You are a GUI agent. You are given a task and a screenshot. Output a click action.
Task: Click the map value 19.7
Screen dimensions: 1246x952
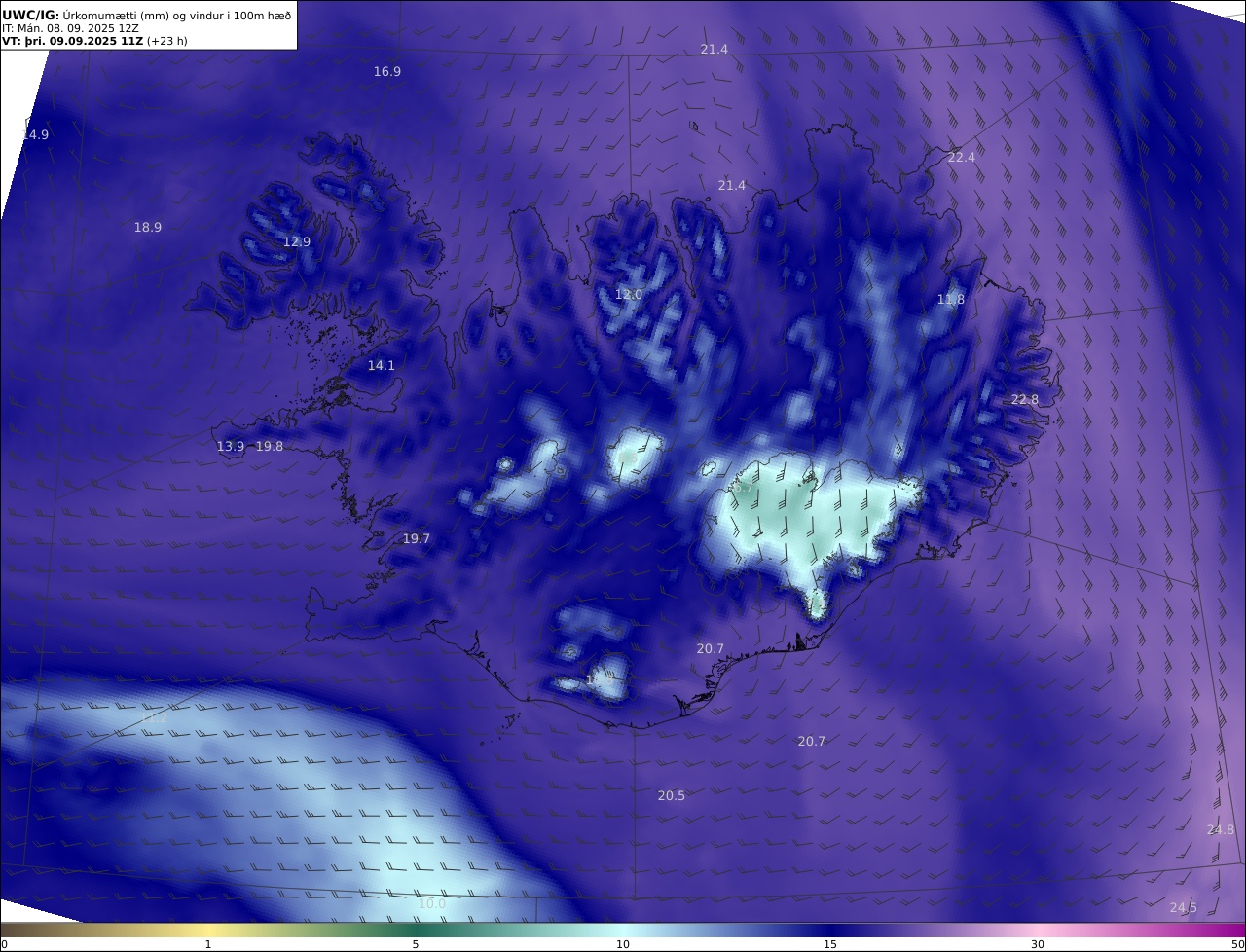(417, 538)
